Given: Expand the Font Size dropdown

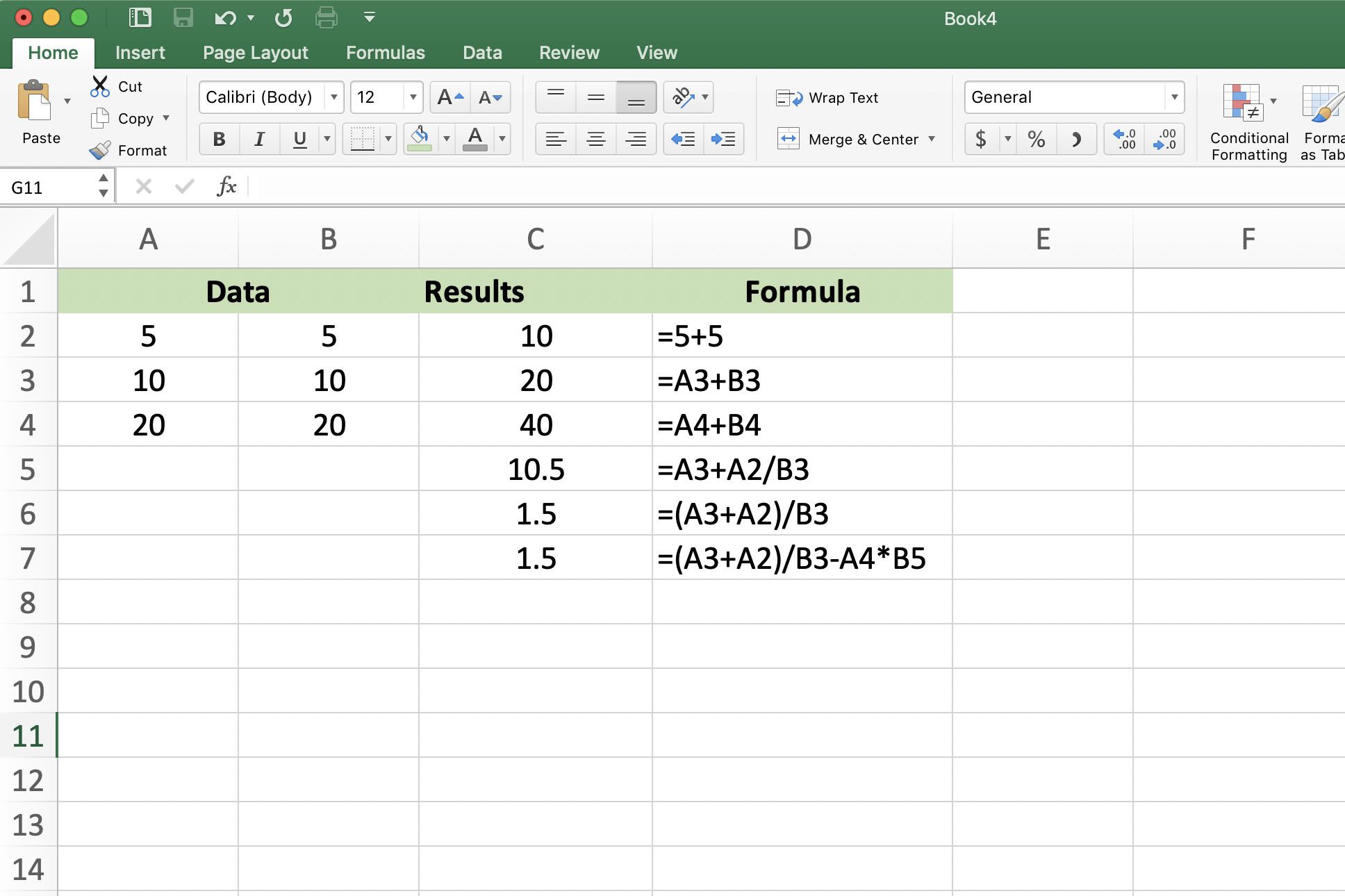Looking at the screenshot, I should click(x=409, y=97).
